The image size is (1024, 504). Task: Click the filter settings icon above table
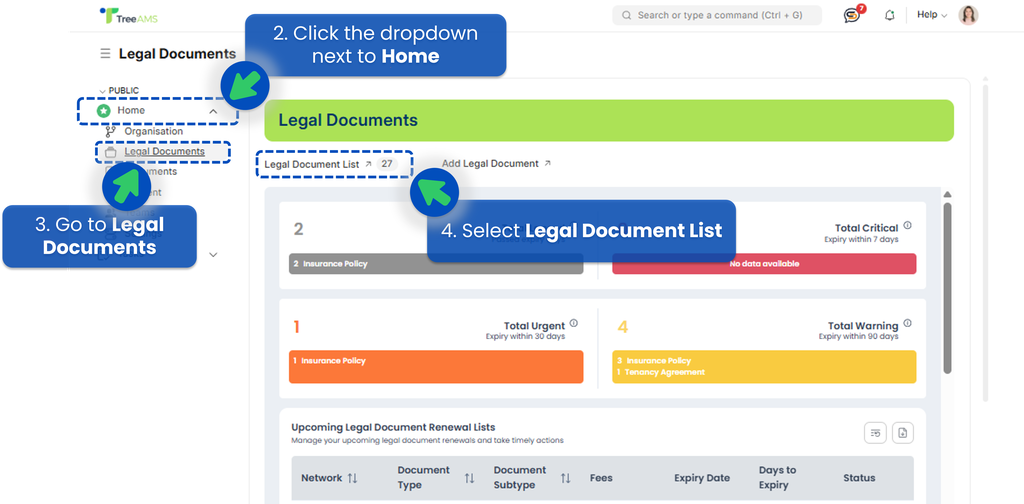[x=876, y=432]
